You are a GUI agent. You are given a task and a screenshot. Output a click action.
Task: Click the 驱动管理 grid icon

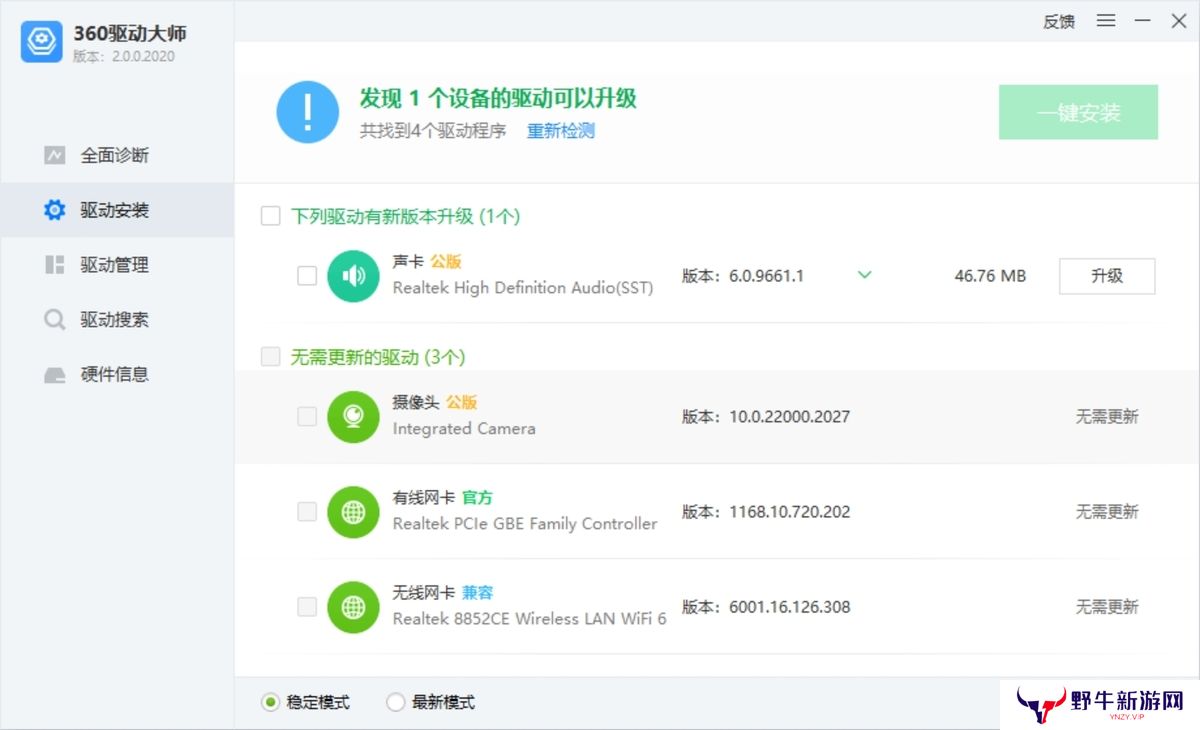point(54,265)
